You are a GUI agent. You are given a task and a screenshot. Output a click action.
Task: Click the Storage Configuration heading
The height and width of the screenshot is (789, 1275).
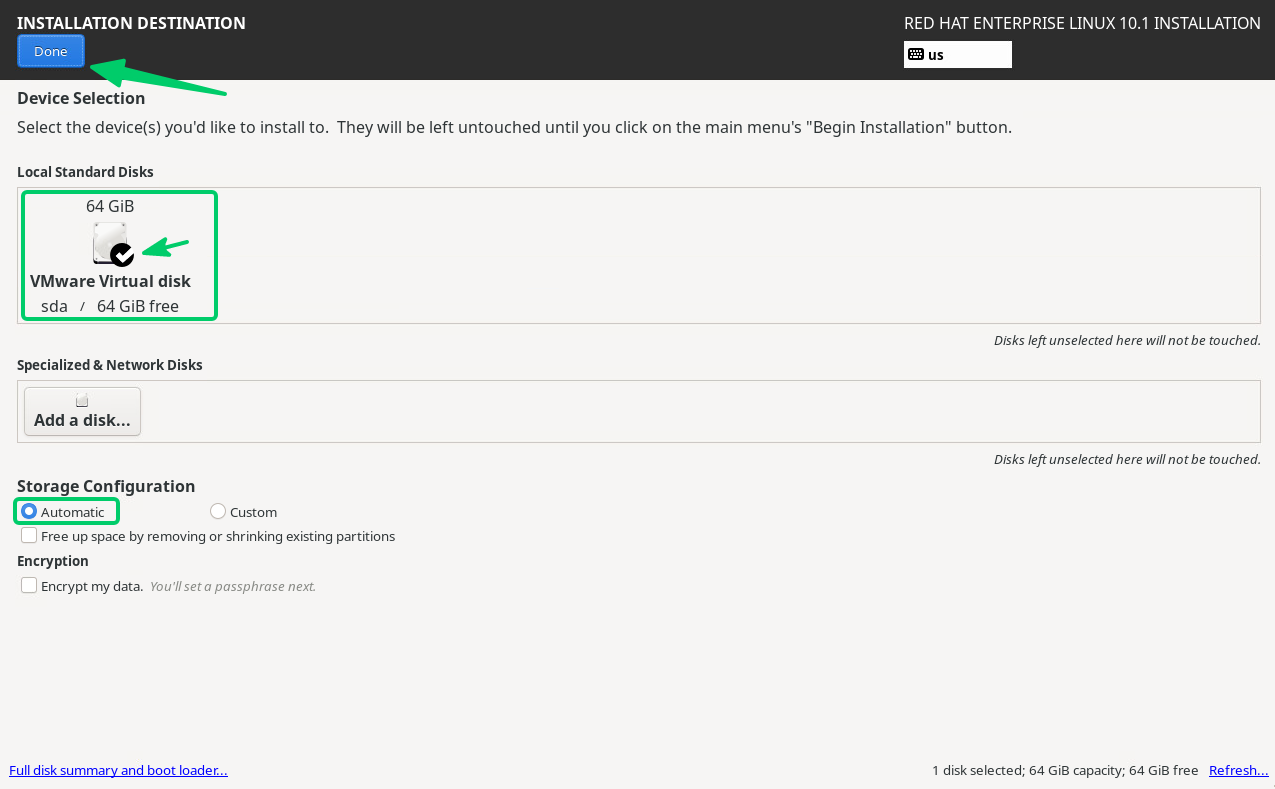pyautogui.click(x=106, y=486)
